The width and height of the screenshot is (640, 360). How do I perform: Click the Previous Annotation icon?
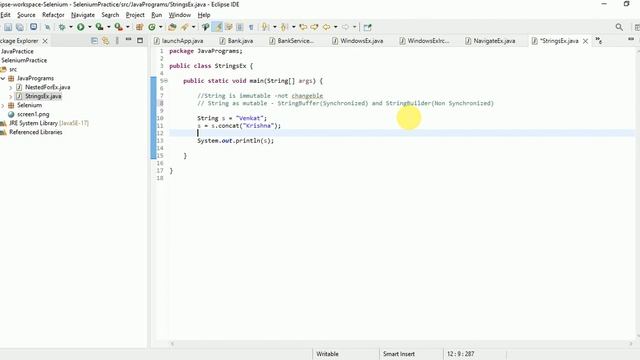pyautogui.click(x=284, y=27)
